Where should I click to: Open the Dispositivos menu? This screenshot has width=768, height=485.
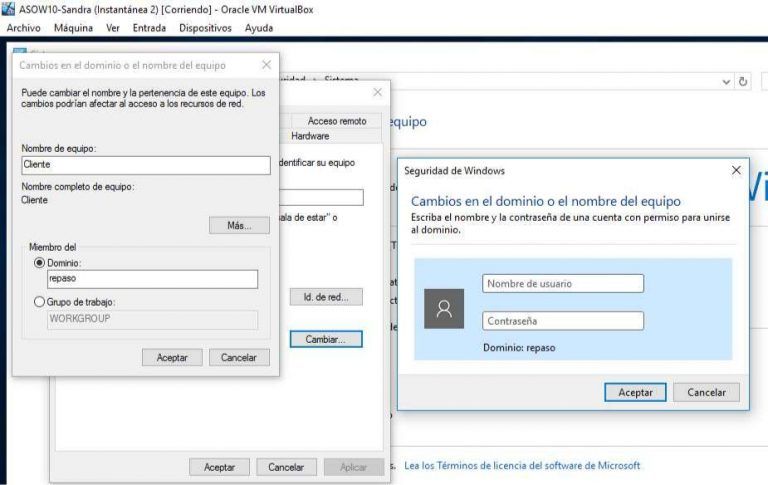pyautogui.click(x=205, y=28)
